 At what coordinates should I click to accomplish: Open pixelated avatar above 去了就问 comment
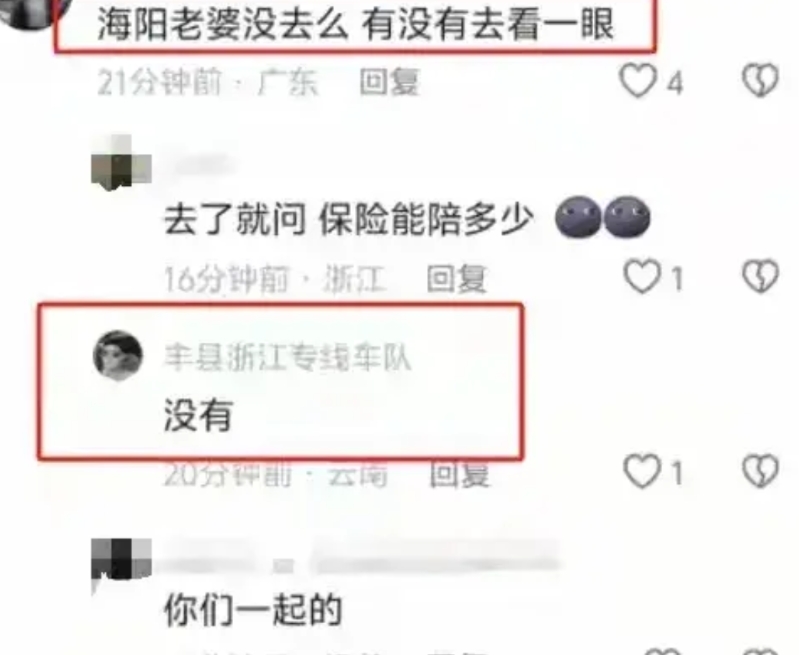tap(121, 162)
